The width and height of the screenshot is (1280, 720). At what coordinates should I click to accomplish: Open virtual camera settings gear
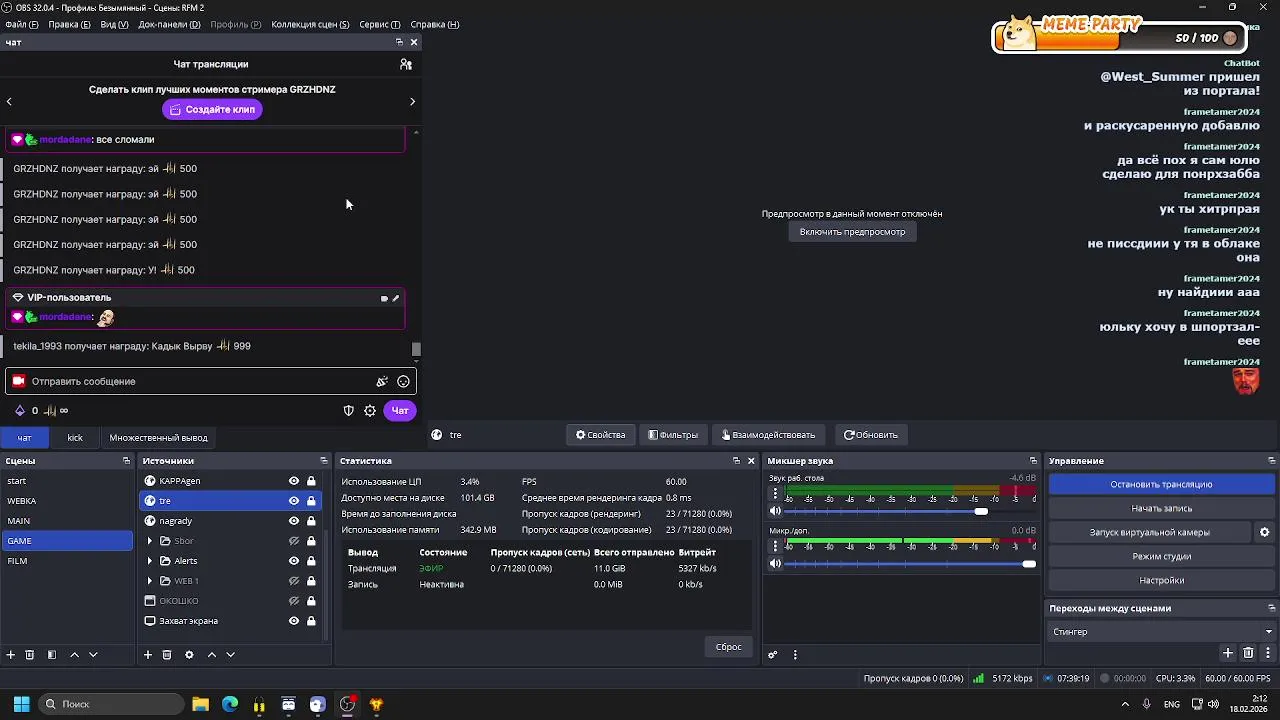(1264, 532)
